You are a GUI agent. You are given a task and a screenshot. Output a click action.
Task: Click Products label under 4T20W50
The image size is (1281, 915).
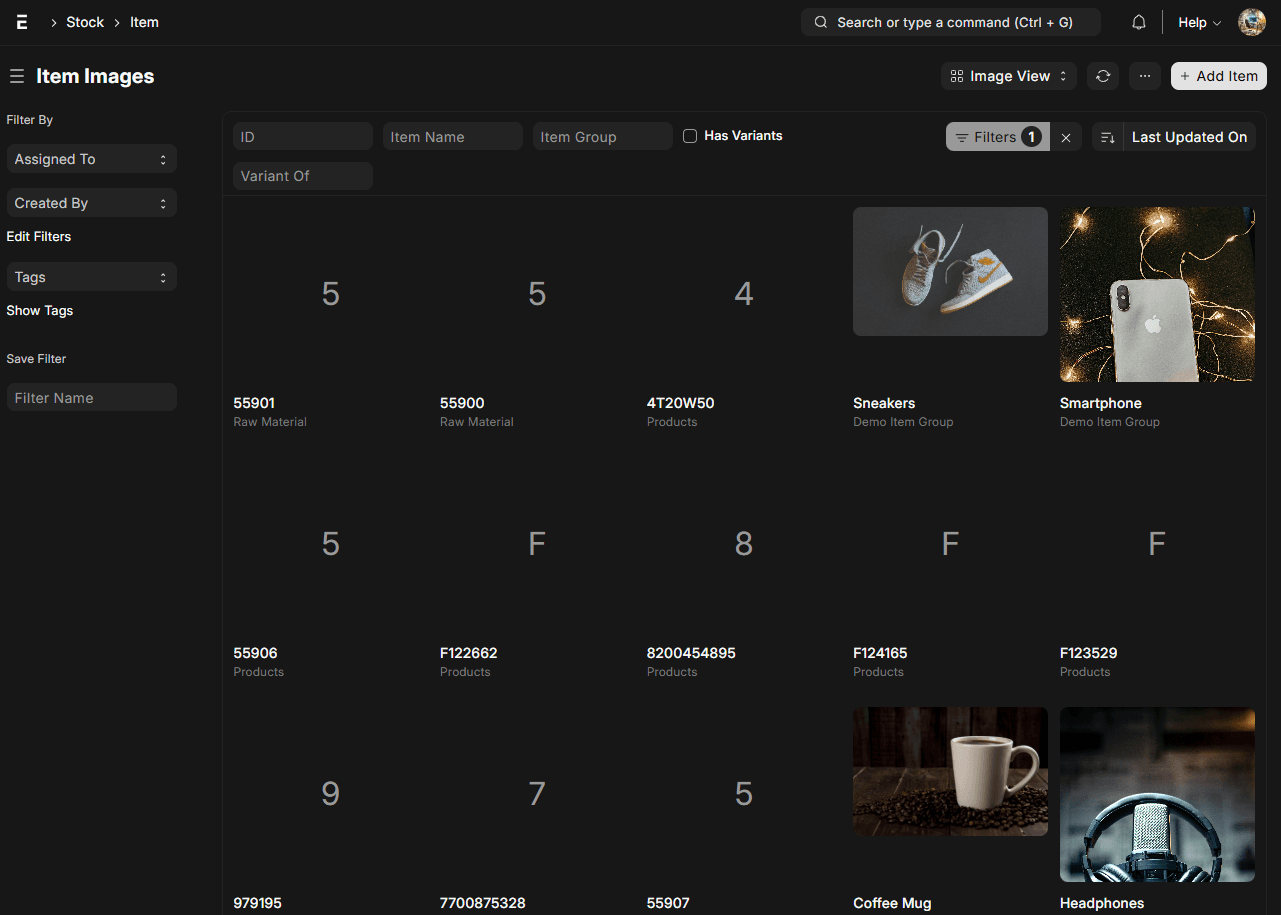point(672,422)
